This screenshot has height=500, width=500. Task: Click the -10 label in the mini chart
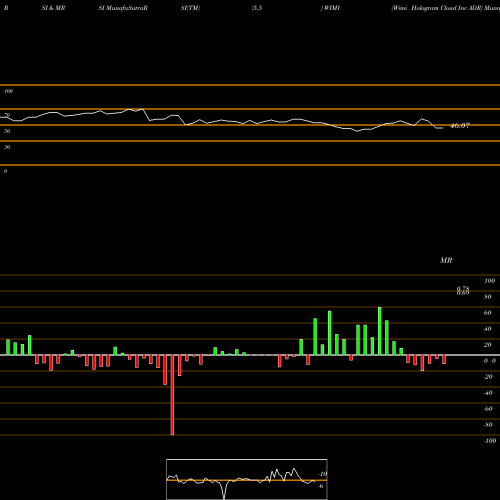(x=323, y=474)
